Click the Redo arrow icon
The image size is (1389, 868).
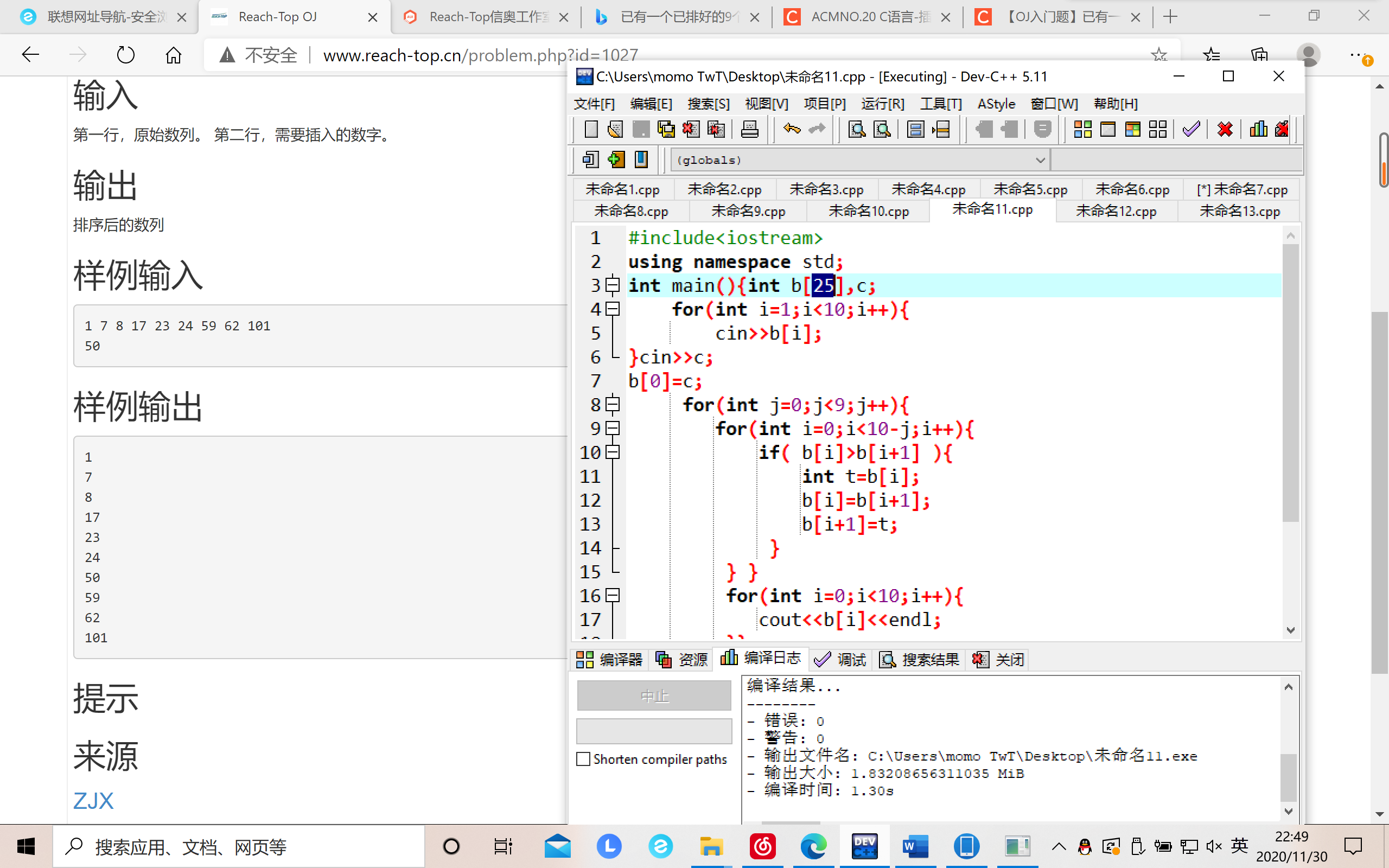817,129
